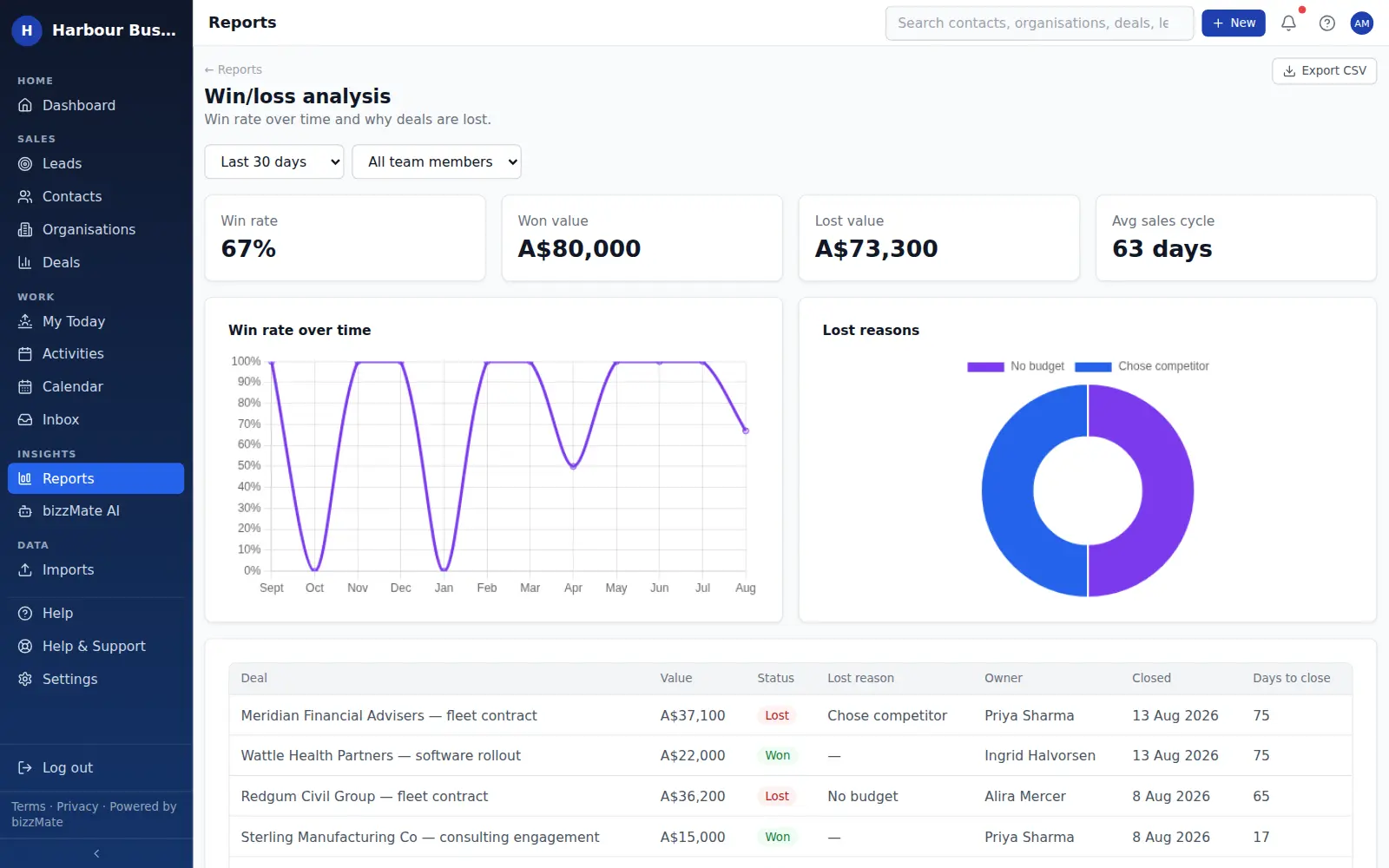
Task: Click the Deals chart icon
Action: [25, 263]
